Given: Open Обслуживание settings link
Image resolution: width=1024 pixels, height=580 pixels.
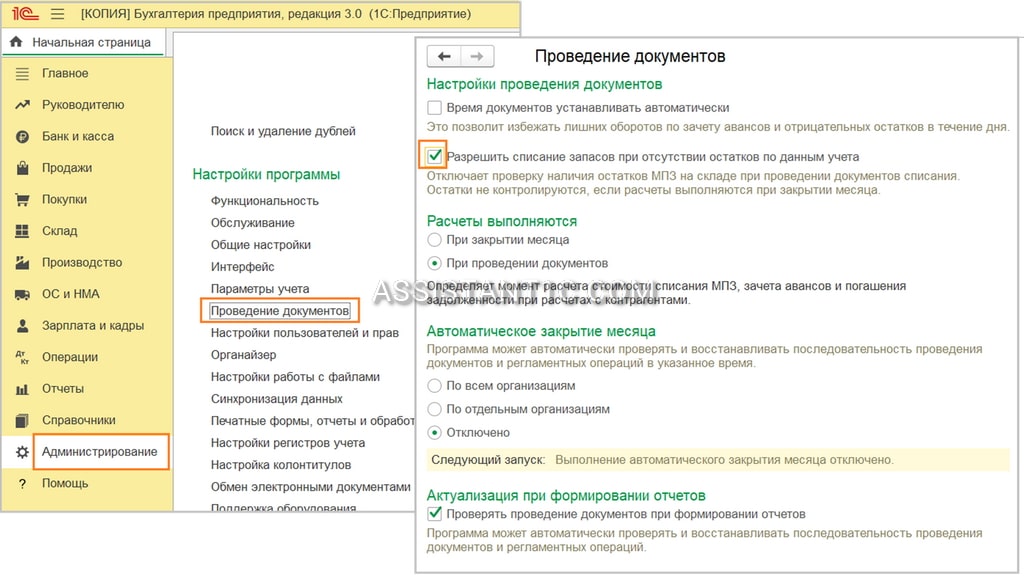Looking at the screenshot, I should pyautogui.click(x=253, y=223).
